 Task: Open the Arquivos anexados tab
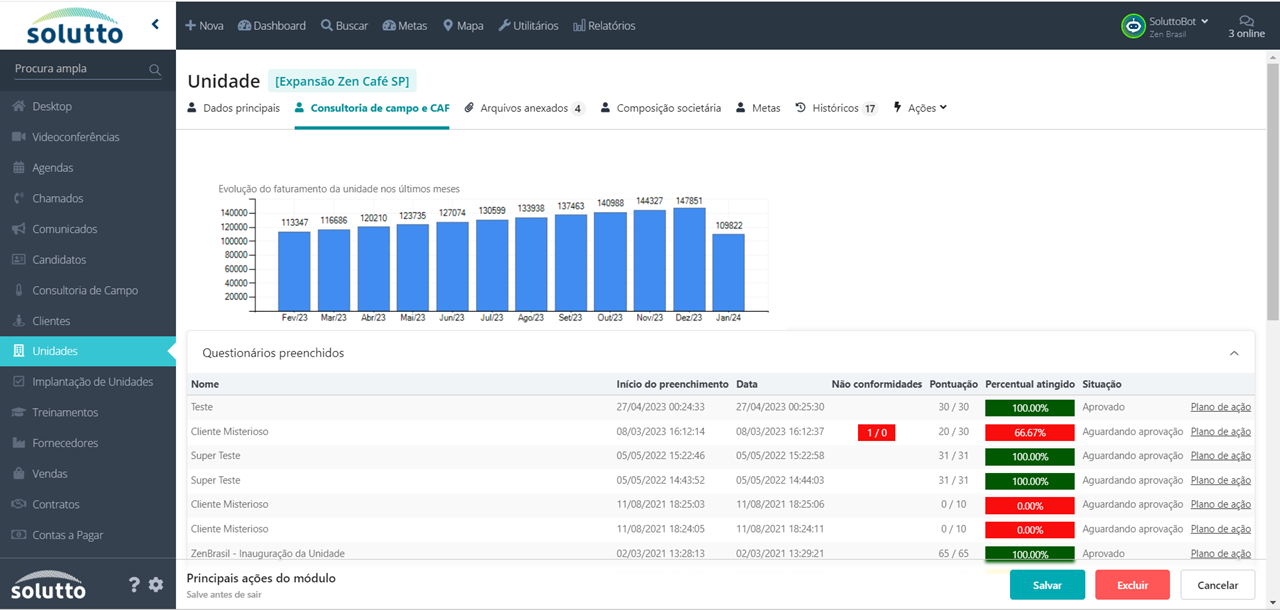(525, 108)
